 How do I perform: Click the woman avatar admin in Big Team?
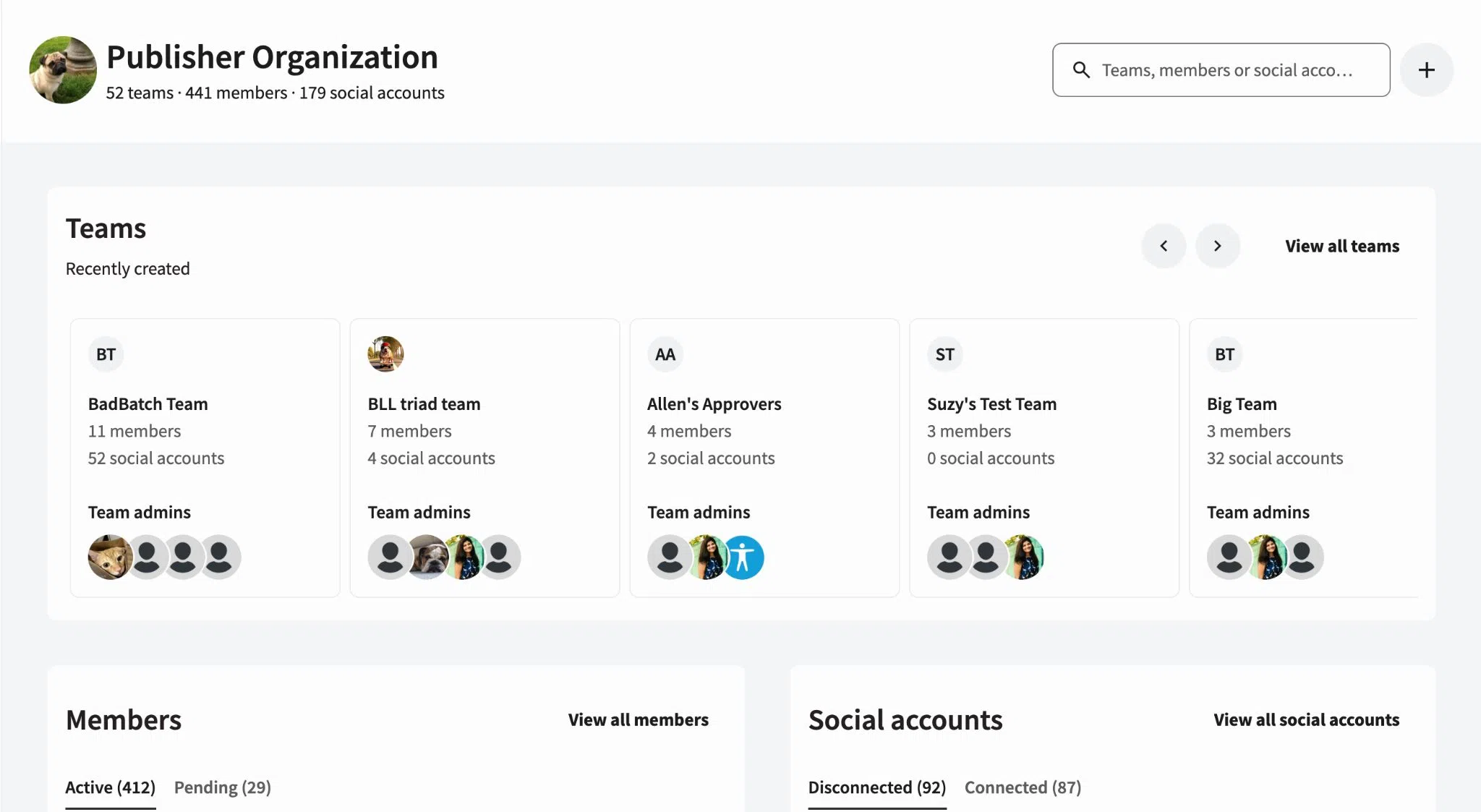tap(1266, 557)
